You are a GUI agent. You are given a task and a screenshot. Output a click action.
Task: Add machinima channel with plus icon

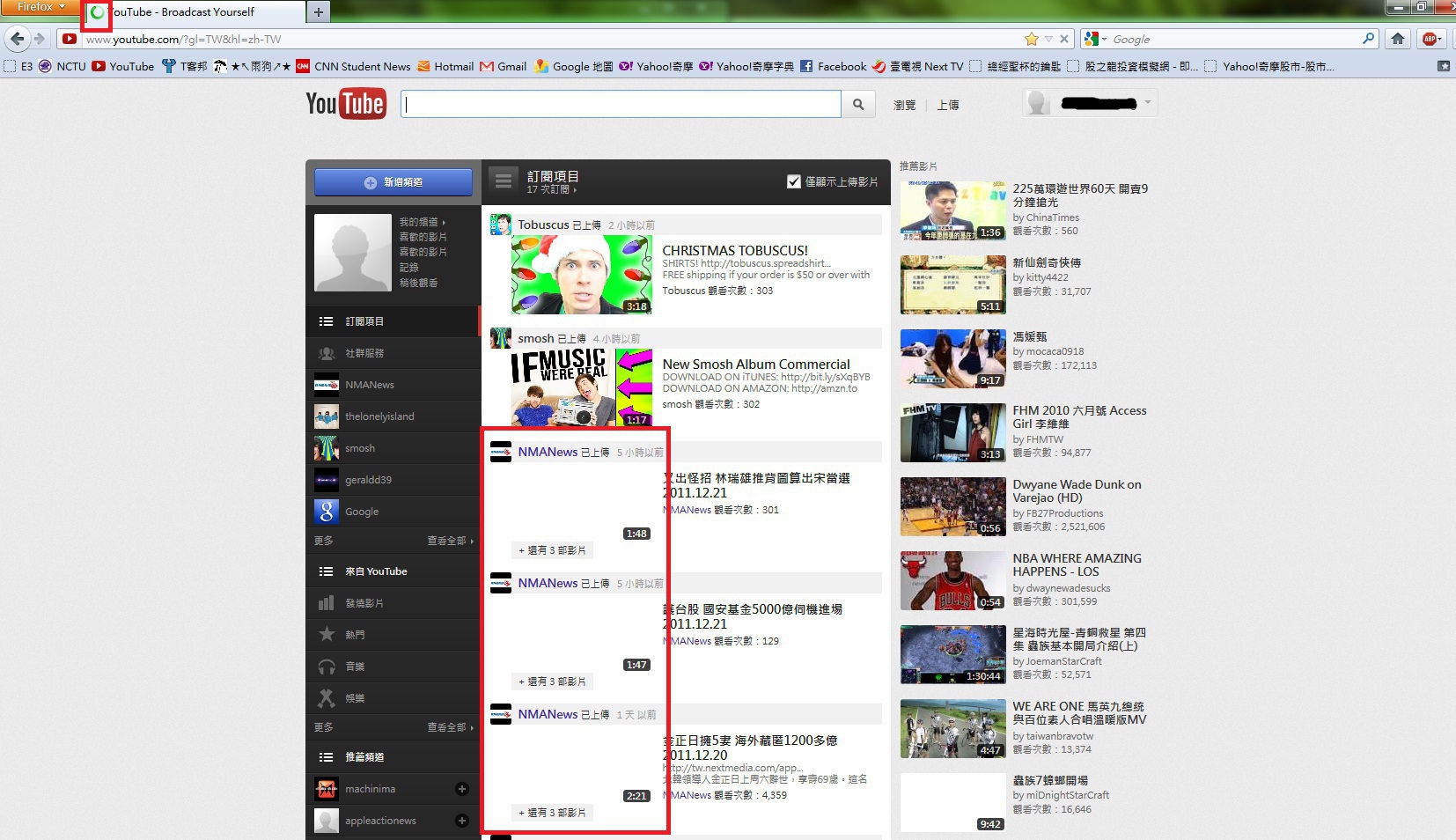[462, 789]
